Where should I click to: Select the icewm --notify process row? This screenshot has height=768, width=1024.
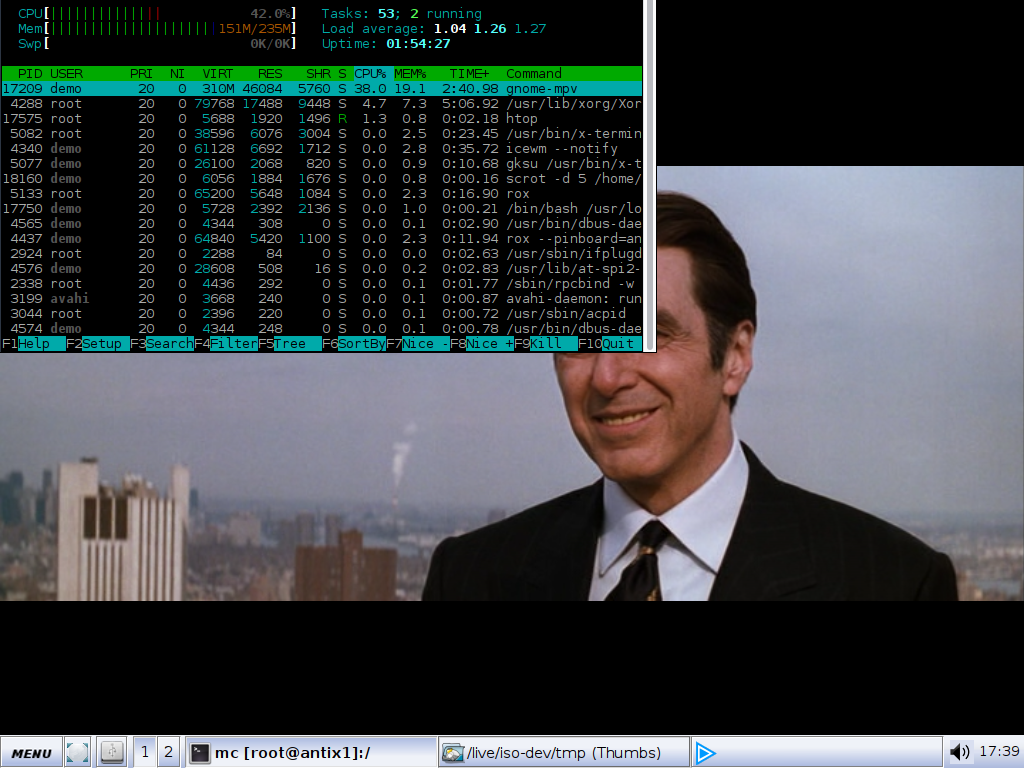[x=322, y=149]
